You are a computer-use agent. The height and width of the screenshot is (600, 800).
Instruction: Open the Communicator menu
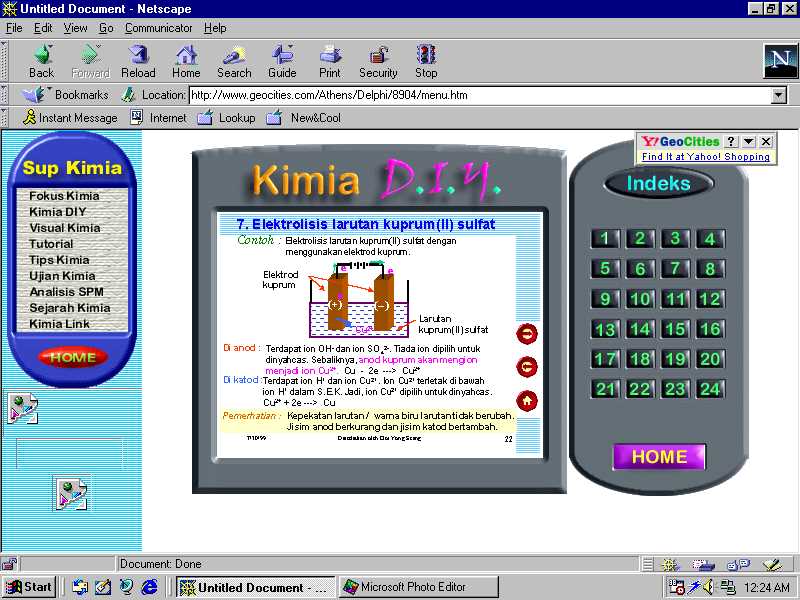(159, 28)
